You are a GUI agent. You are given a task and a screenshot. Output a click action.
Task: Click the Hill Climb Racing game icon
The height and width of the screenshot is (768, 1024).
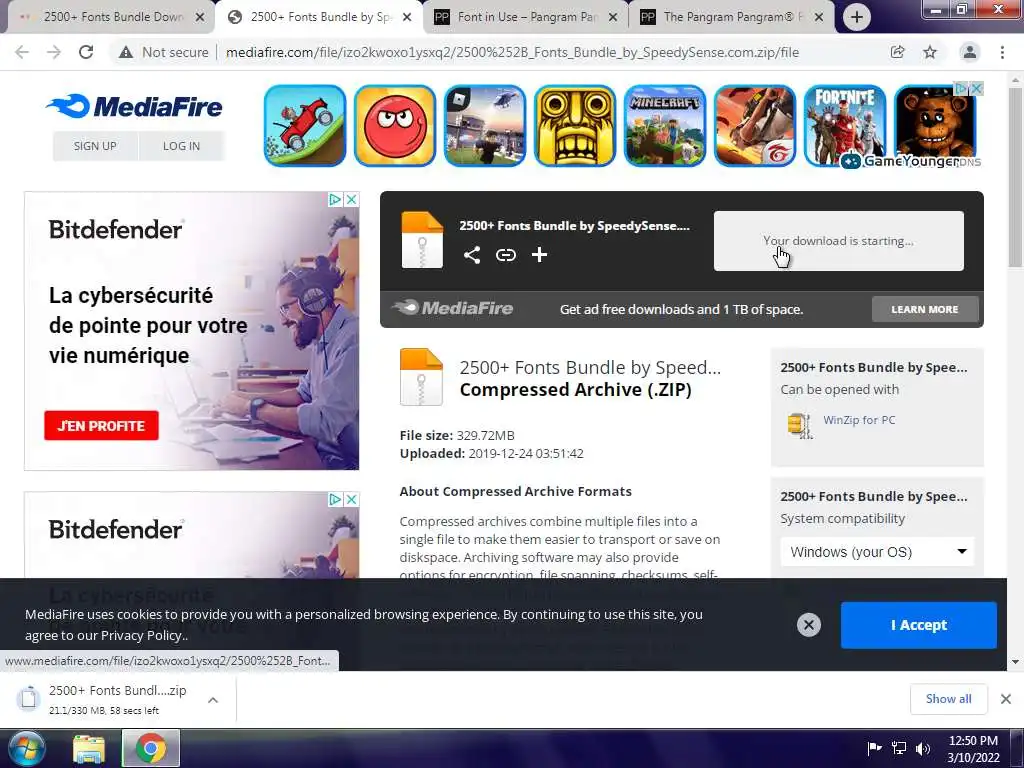click(x=305, y=125)
